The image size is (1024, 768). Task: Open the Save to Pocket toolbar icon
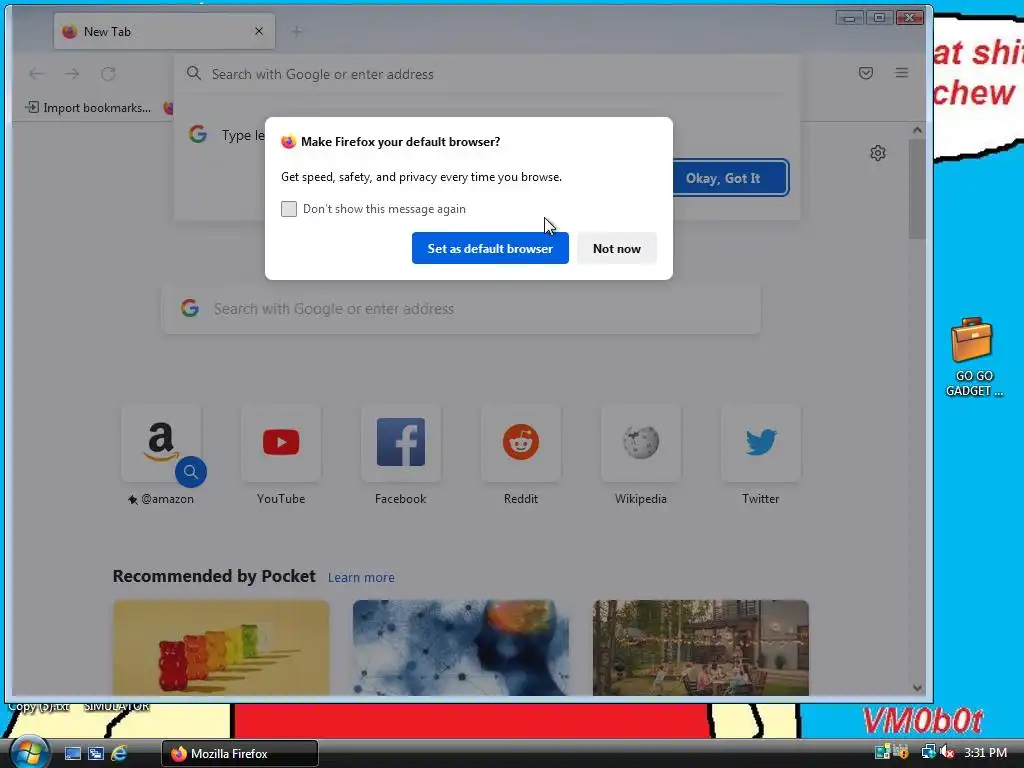coord(866,73)
